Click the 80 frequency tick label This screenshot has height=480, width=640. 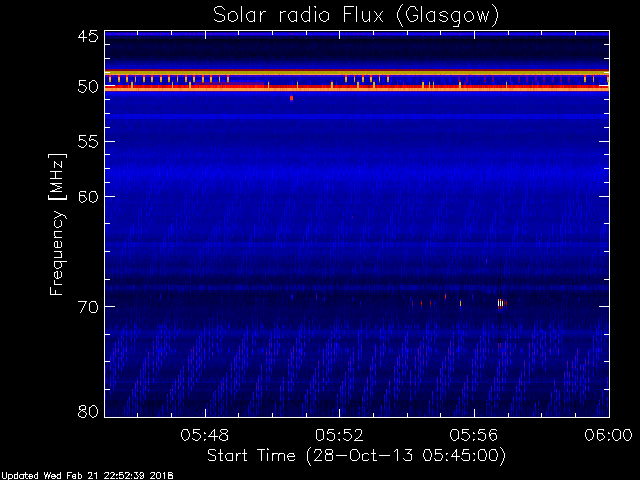(x=88, y=411)
